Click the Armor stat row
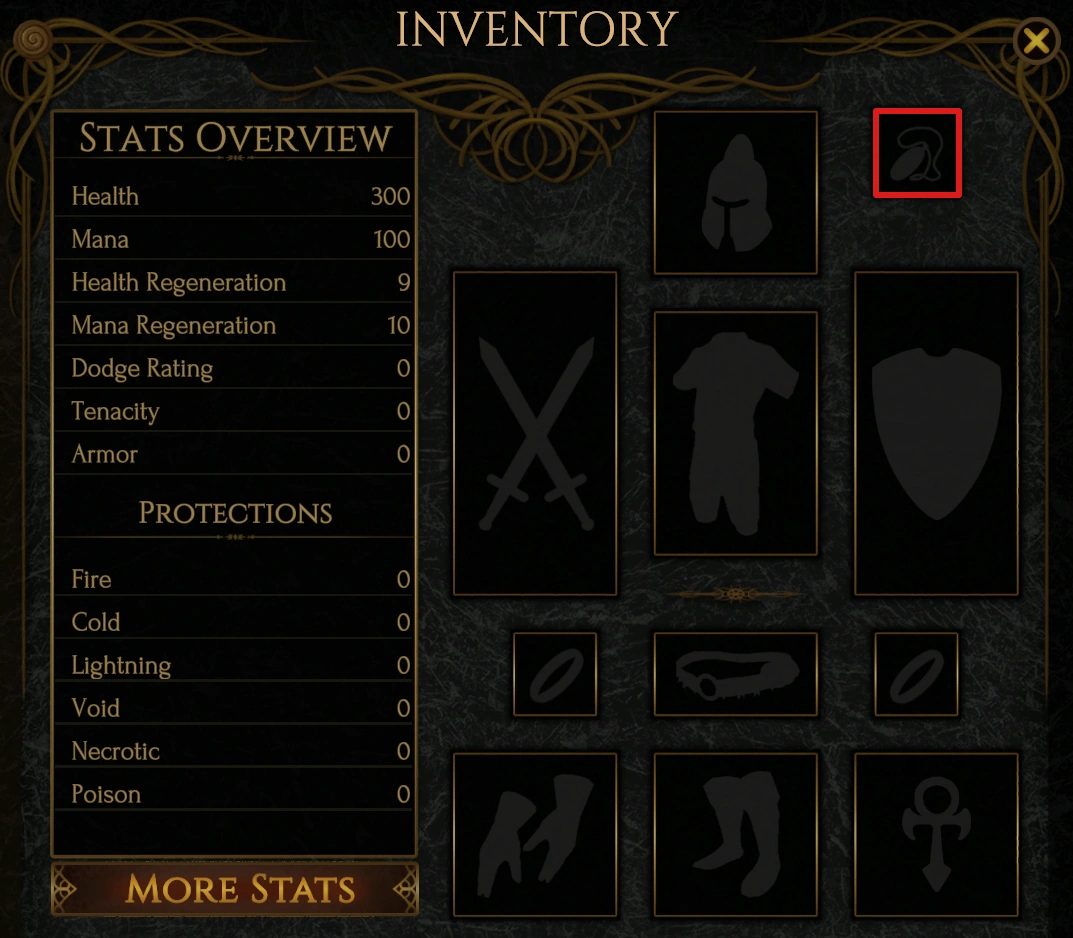This screenshot has width=1073, height=938. coord(235,454)
